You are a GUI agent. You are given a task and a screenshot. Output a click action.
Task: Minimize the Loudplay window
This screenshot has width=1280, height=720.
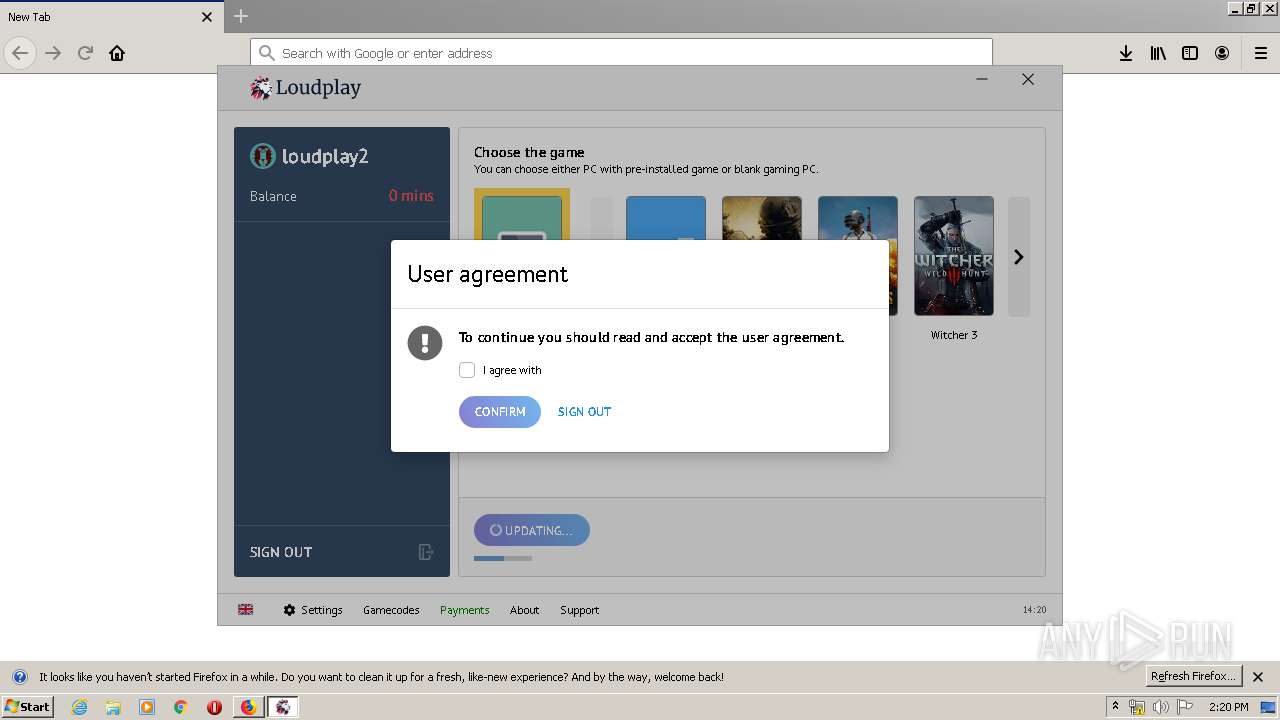(x=982, y=79)
